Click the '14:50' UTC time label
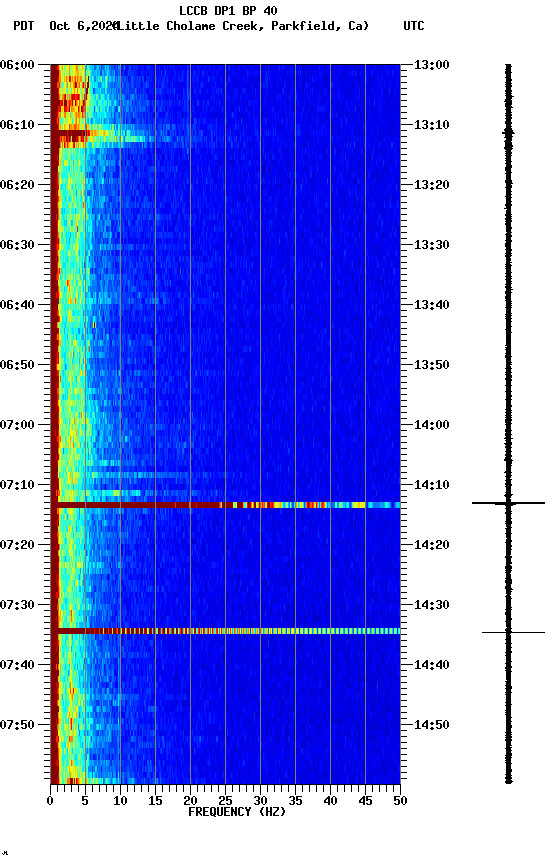The width and height of the screenshot is (552, 864). 432,726
